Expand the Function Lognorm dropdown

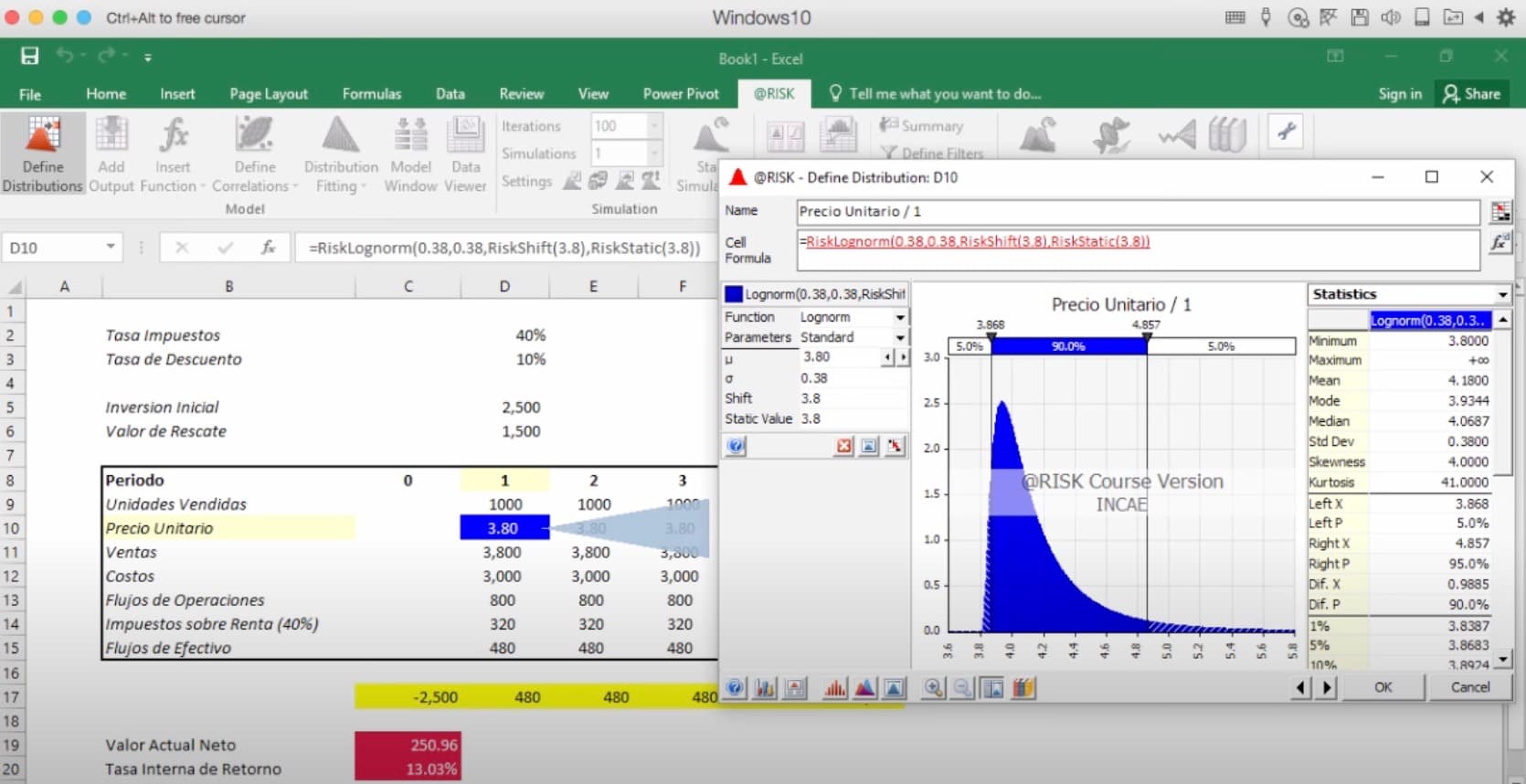pyautogui.click(x=900, y=317)
